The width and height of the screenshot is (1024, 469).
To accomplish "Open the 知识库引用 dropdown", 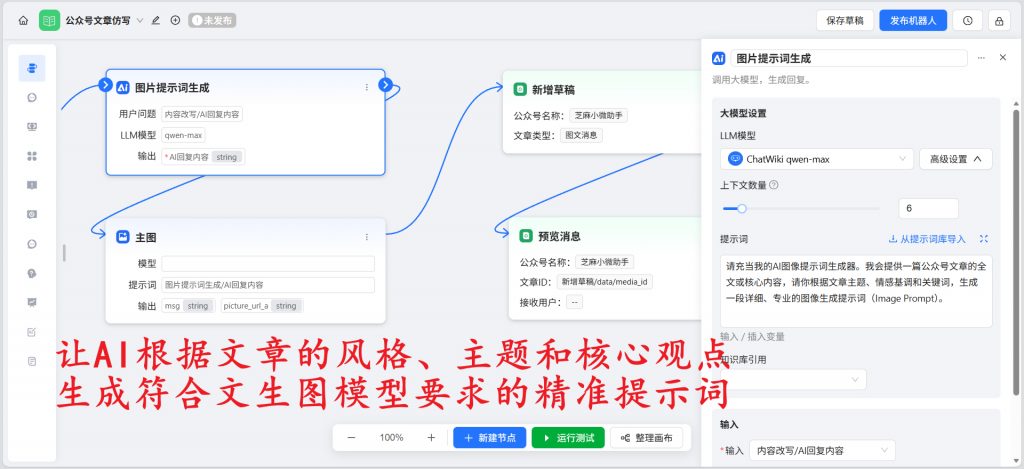I will point(793,380).
